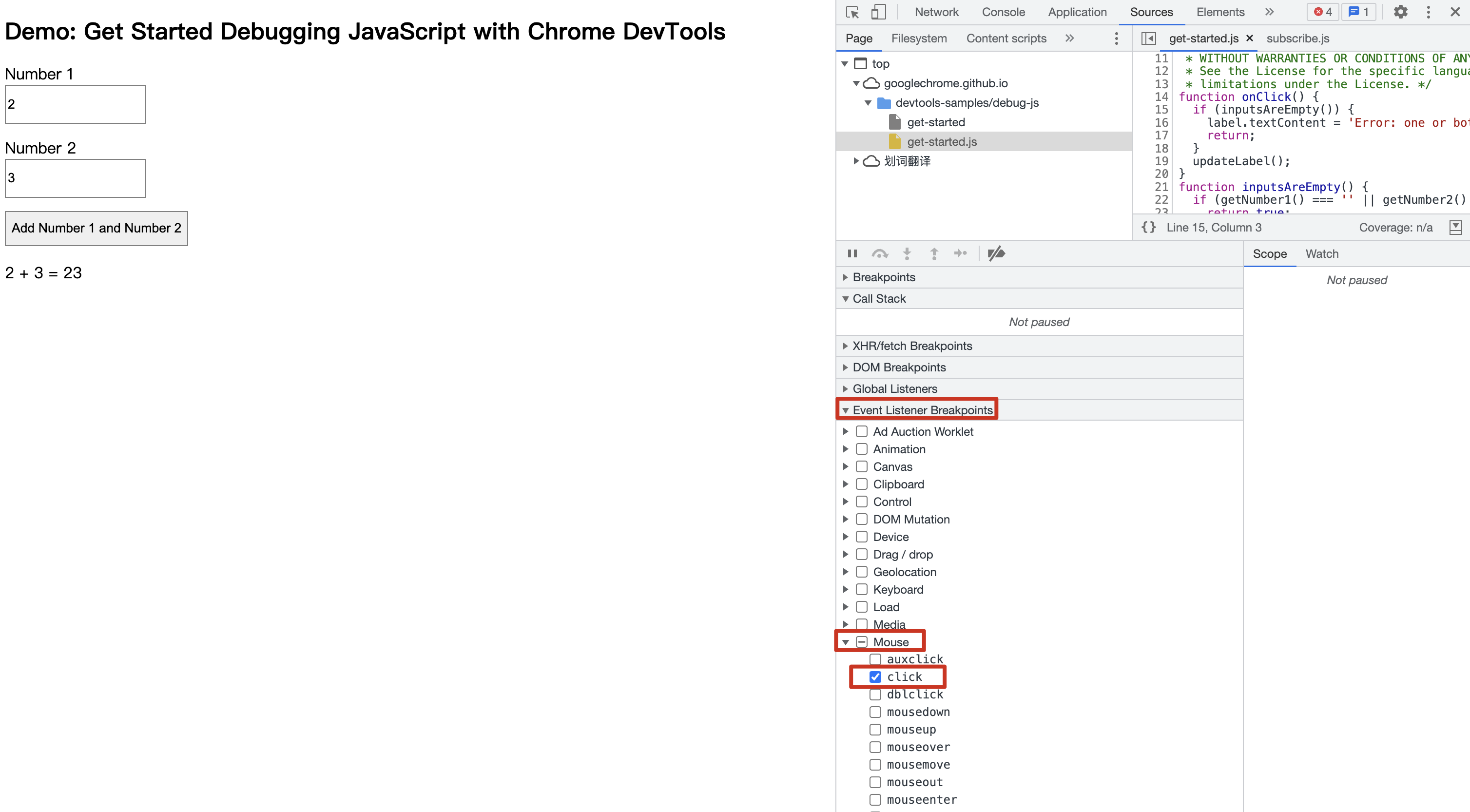Hide the navigator sidebar icon
Image resolution: width=1470 pixels, height=812 pixels.
click(1148, 38)
